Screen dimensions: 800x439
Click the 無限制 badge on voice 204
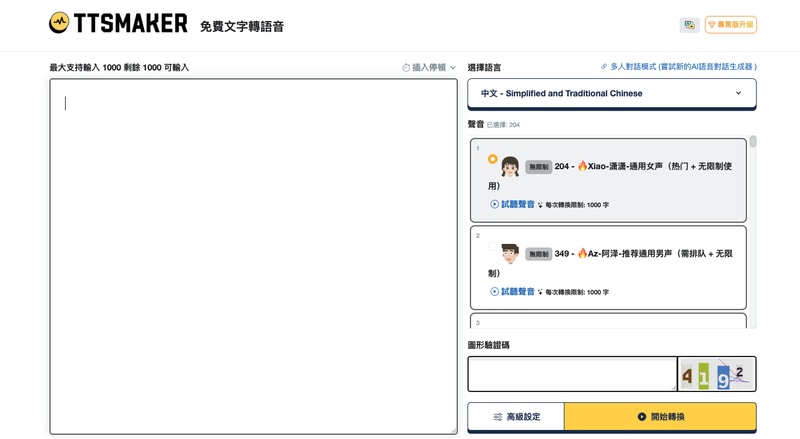[538, 166]
